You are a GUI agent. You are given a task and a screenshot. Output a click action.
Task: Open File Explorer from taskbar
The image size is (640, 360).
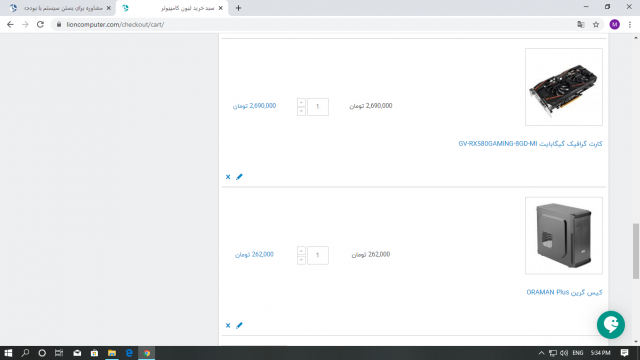coord(112,353)
